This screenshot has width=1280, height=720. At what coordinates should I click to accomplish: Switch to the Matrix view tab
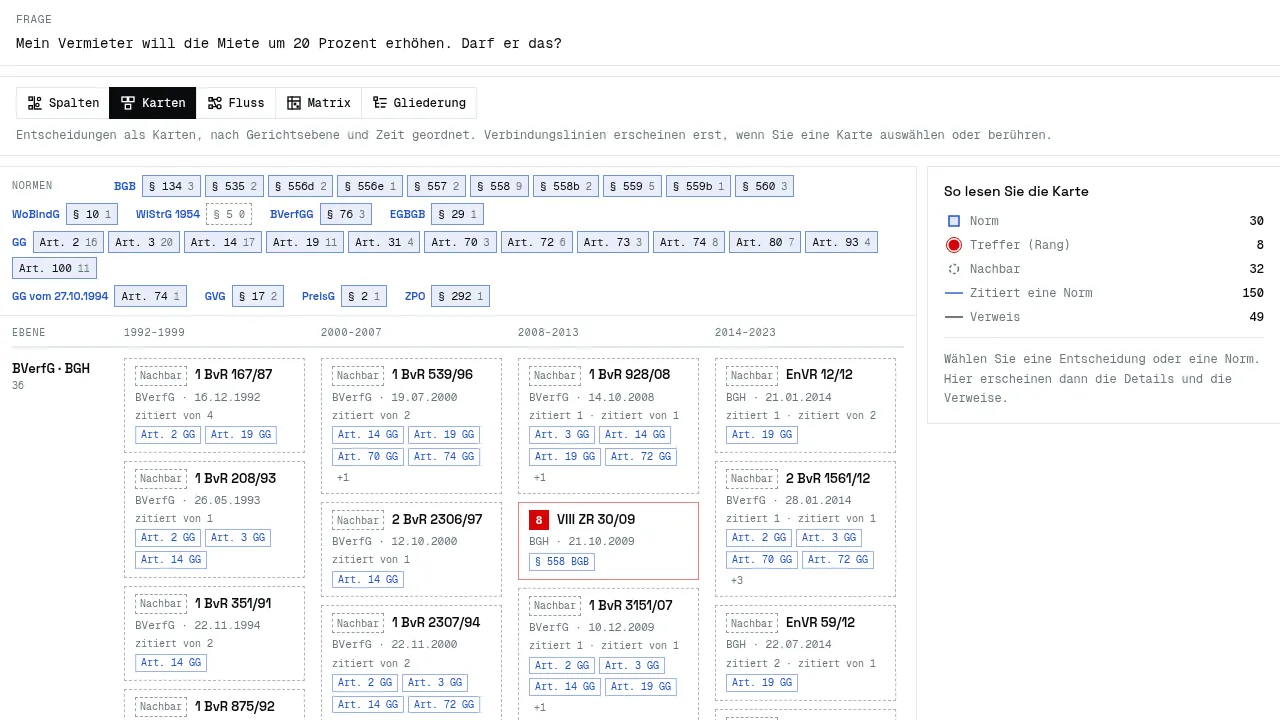(x=318, y=103)
